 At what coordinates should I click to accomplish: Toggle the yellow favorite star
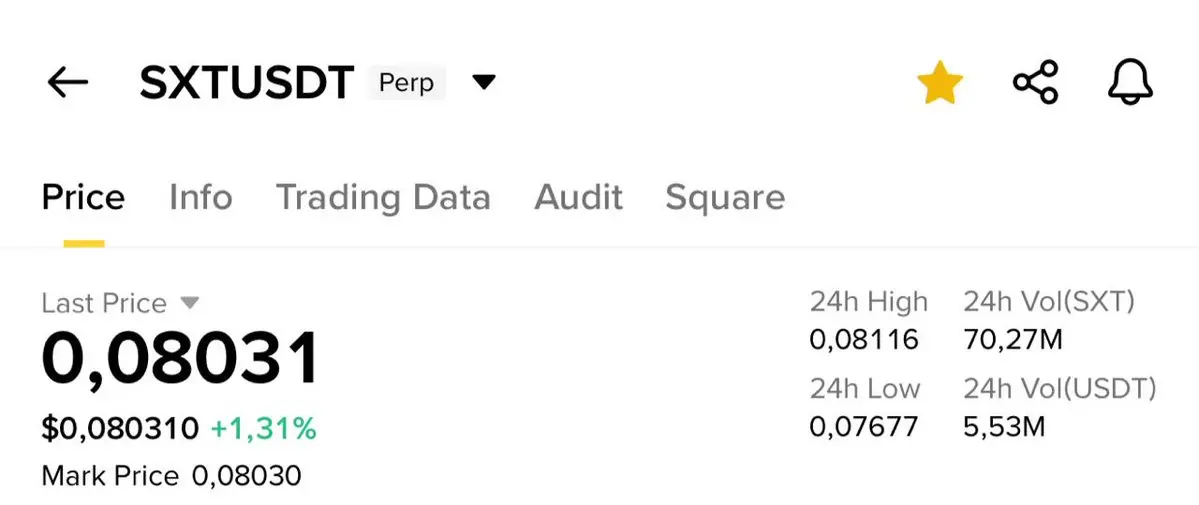click(x=940, y=82)
